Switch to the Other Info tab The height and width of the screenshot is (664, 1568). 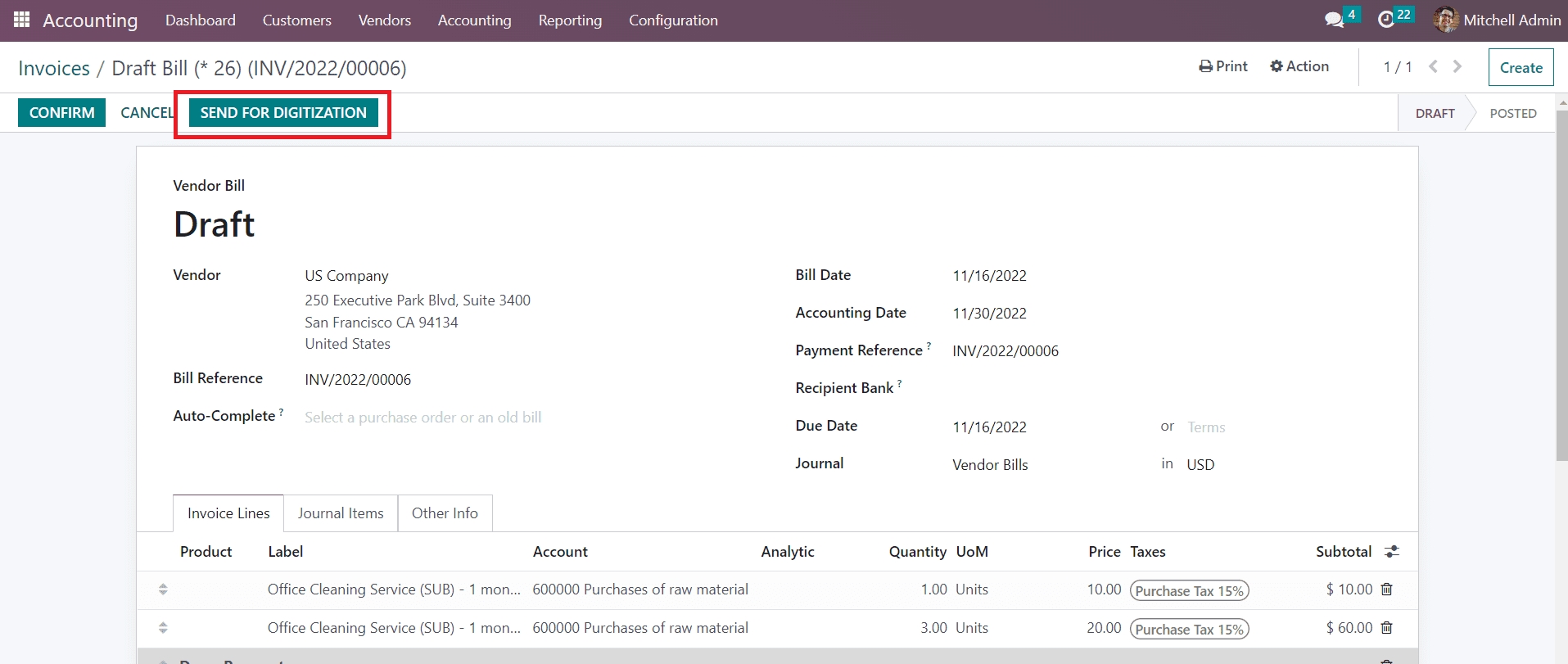pos(445,513)
